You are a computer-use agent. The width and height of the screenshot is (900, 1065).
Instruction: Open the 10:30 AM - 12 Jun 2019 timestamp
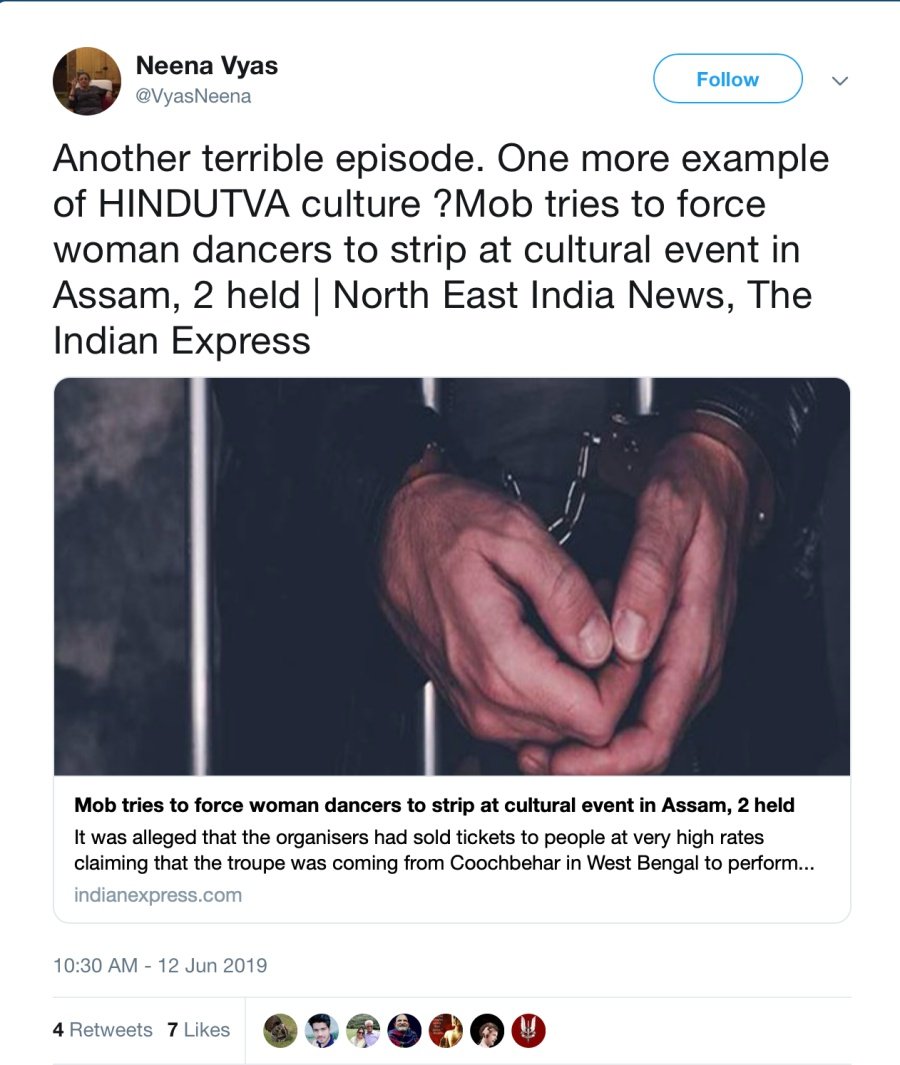(160, 966)
